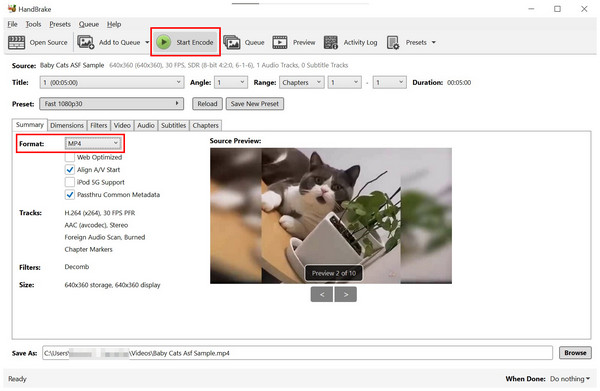This screenshot has height=391, width=600.
Task: Click the Reload preset button
Action: (207, 104)
